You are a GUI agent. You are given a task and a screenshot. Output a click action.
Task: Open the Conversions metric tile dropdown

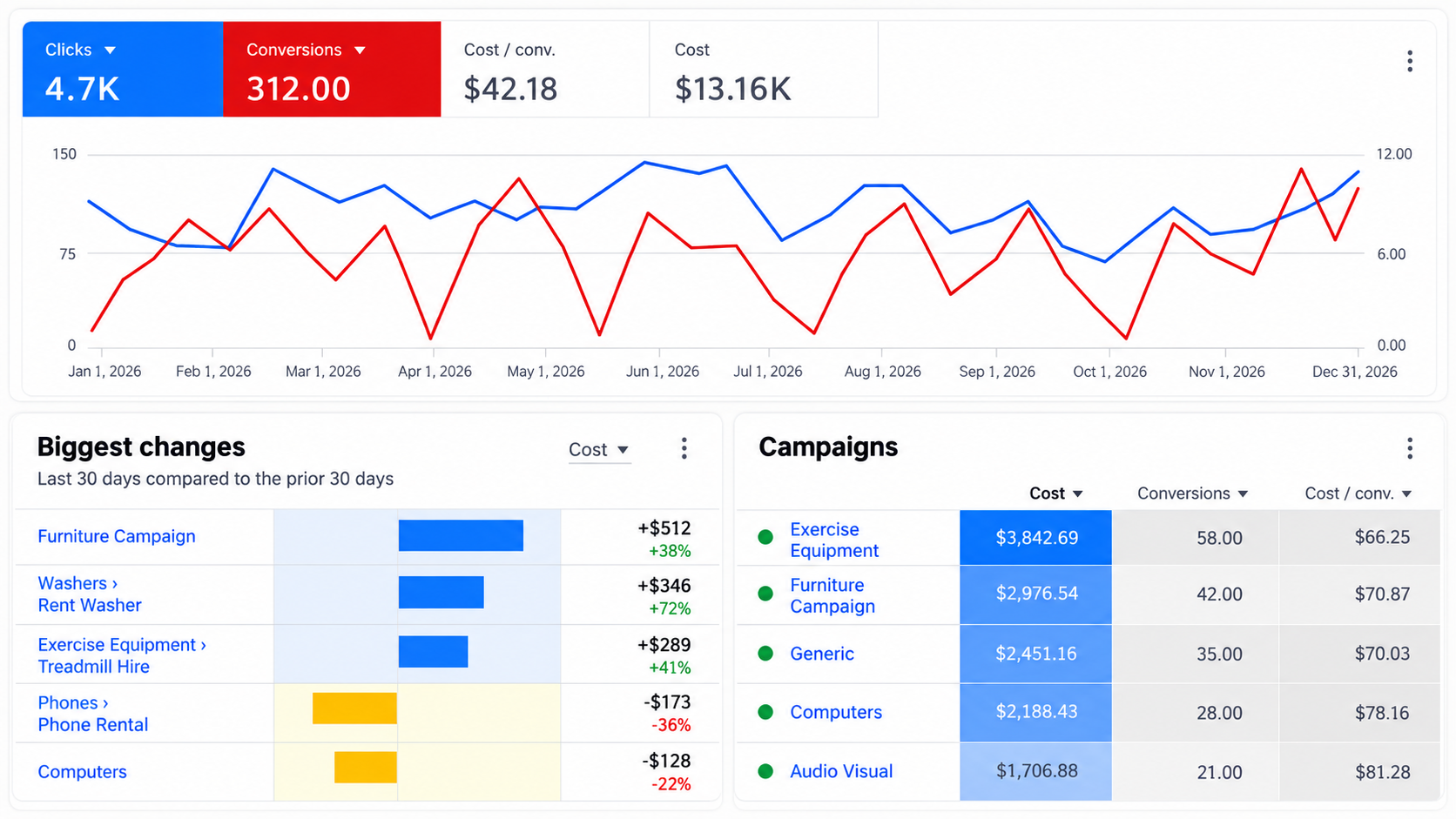[360, 50]
